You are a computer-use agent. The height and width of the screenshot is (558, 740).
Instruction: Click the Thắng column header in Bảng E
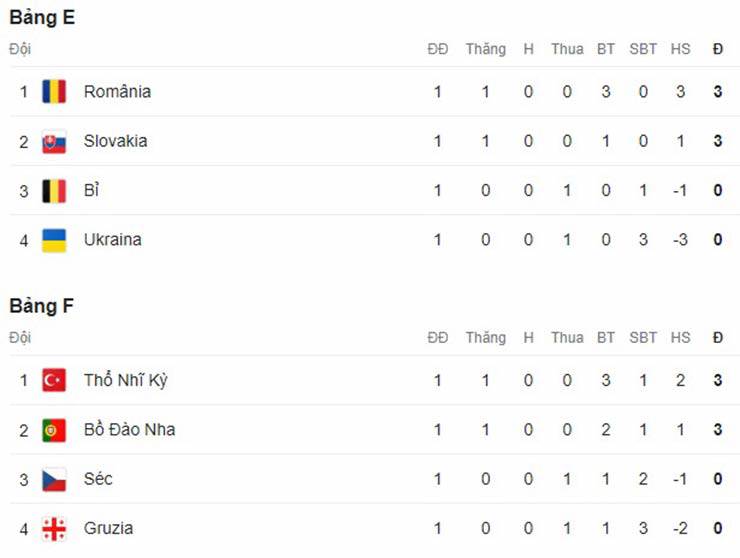(x=485, y=49)
